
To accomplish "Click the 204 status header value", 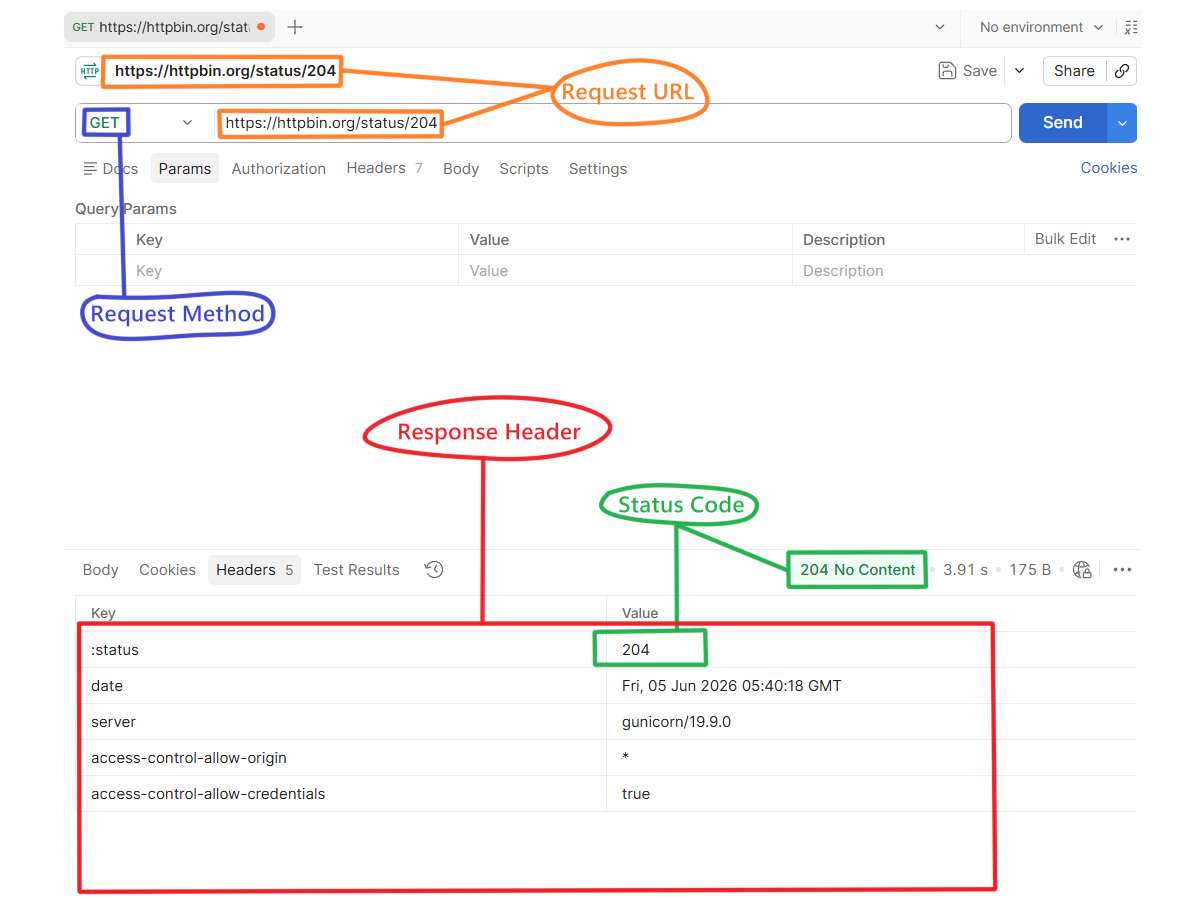I will (x=636, y=650).
